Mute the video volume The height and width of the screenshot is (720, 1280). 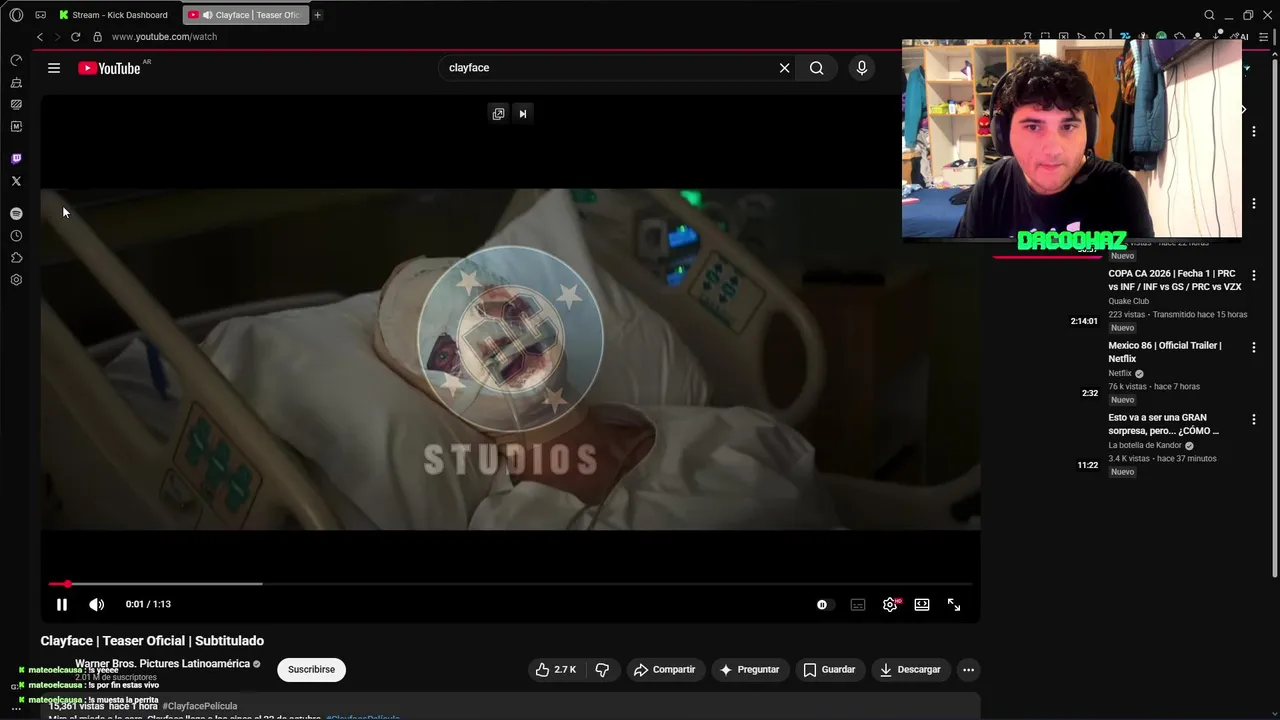96,604
